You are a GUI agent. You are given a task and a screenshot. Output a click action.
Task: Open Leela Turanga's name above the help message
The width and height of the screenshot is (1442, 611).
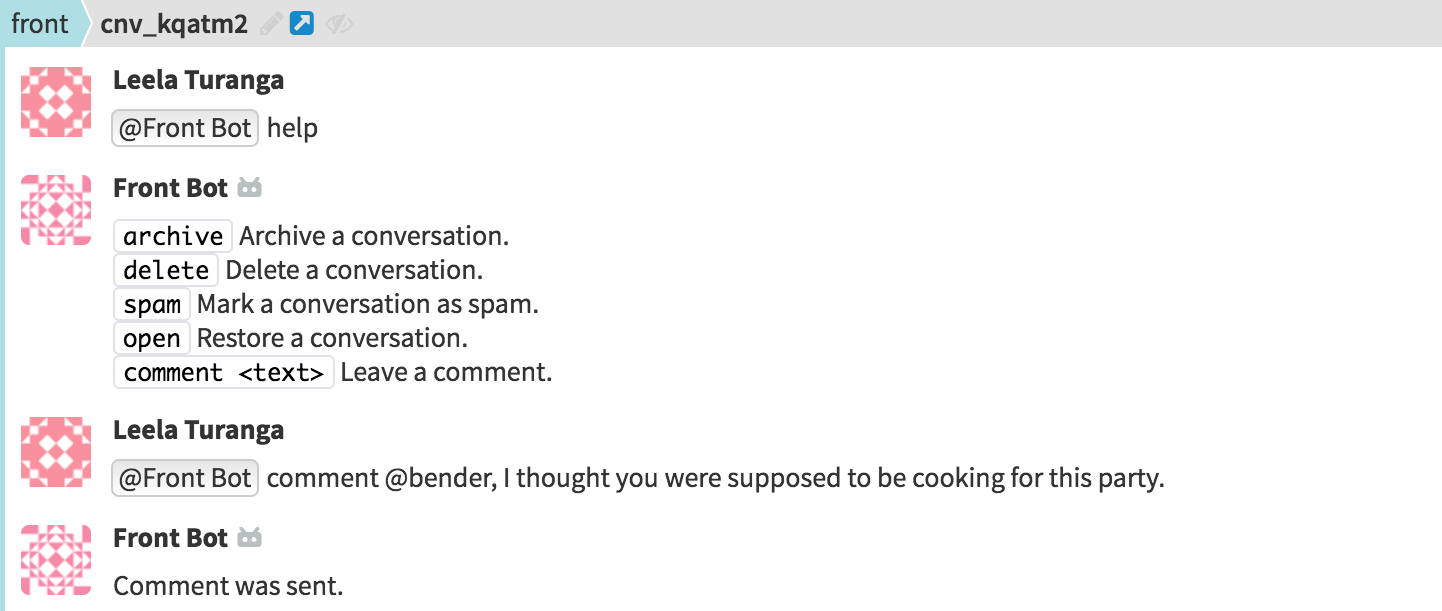pos(199,80)
